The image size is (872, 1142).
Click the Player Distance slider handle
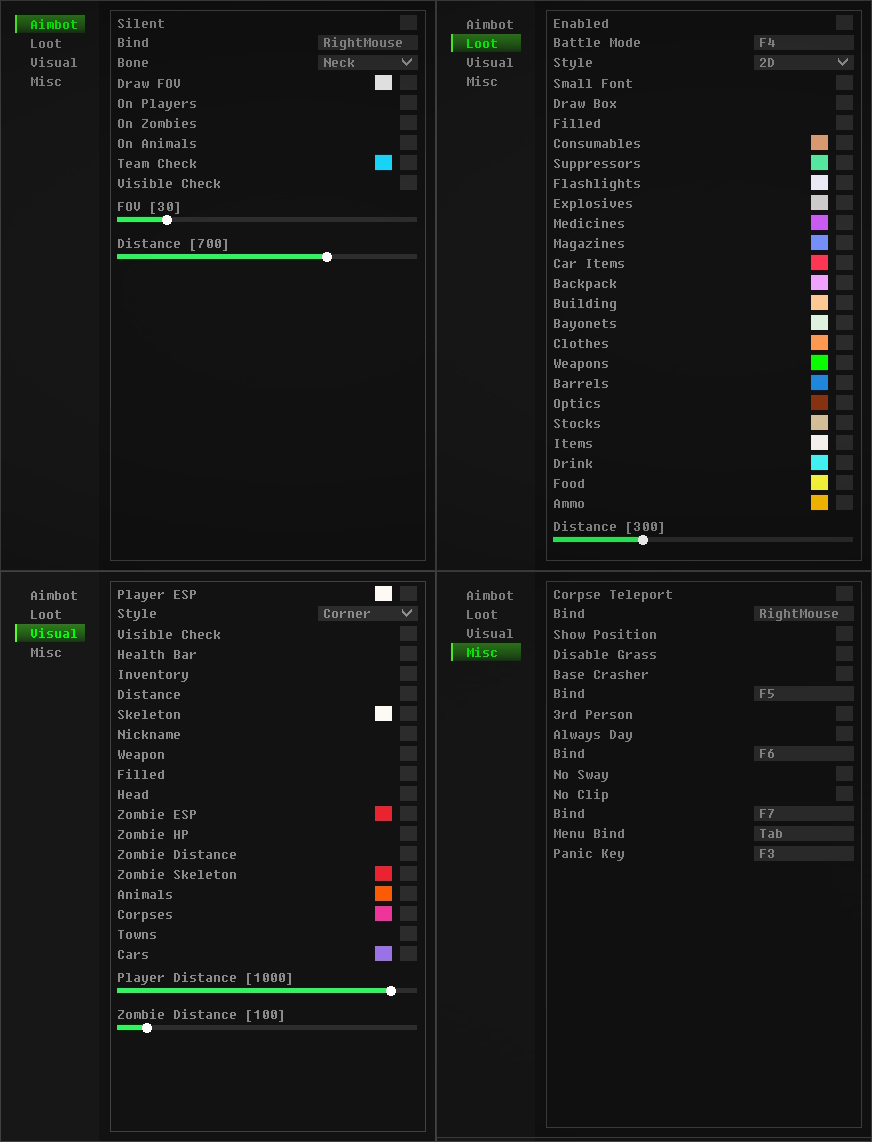(x=391, y=991)
